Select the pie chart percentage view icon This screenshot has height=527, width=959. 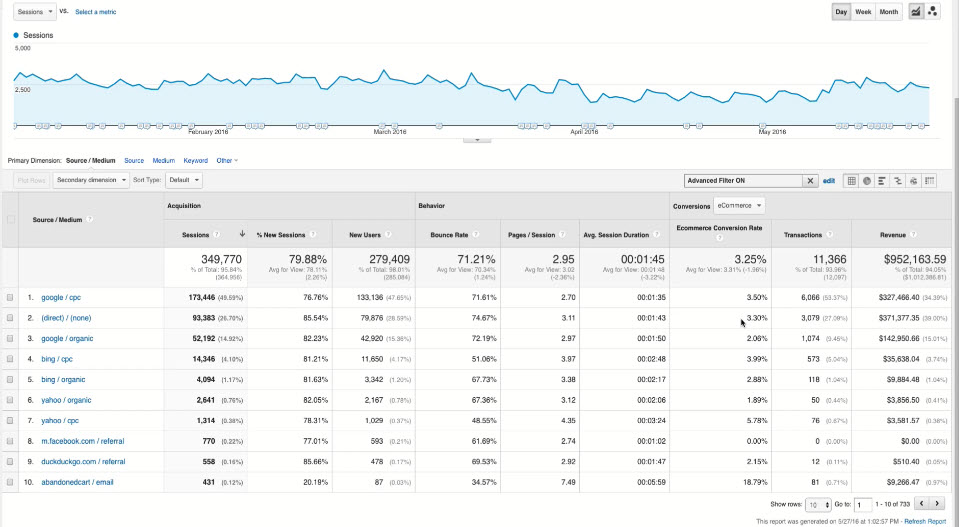point(867,181)
